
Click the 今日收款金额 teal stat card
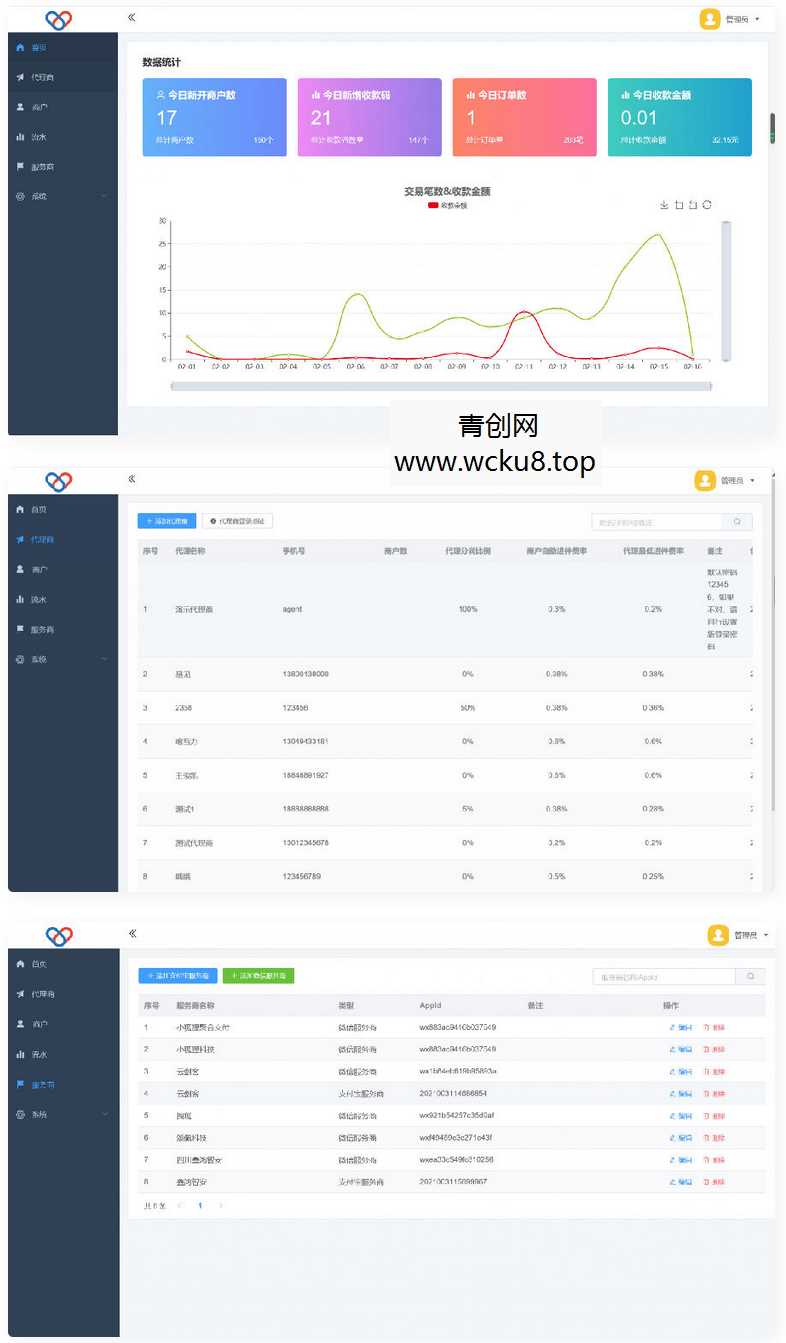coord(680,117)
